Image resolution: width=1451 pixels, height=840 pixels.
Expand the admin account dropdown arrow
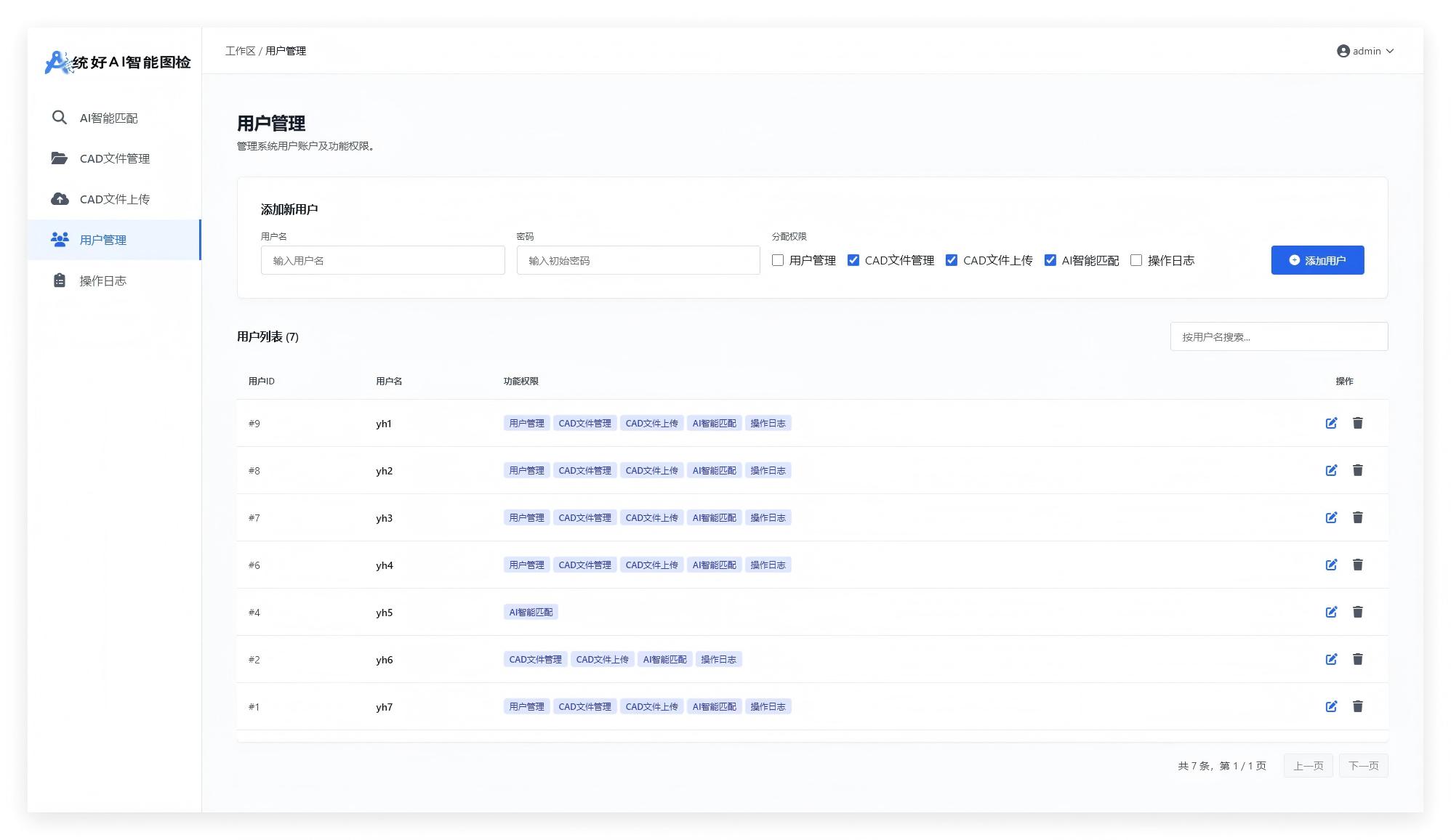click(x=1390, y=51)
